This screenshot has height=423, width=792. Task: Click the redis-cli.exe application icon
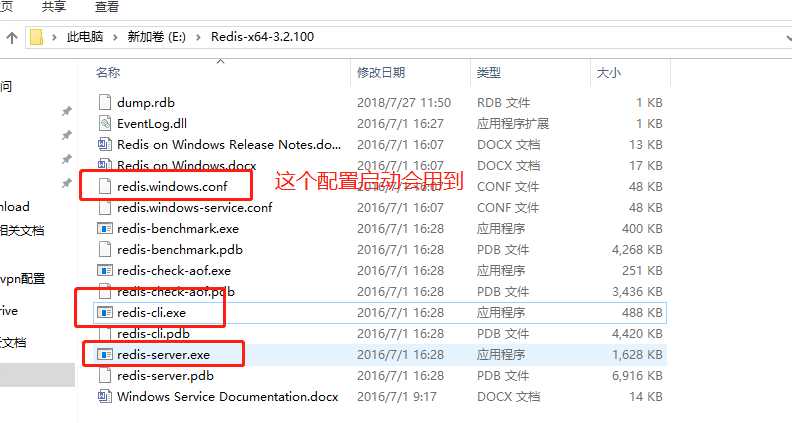[105, 313]
